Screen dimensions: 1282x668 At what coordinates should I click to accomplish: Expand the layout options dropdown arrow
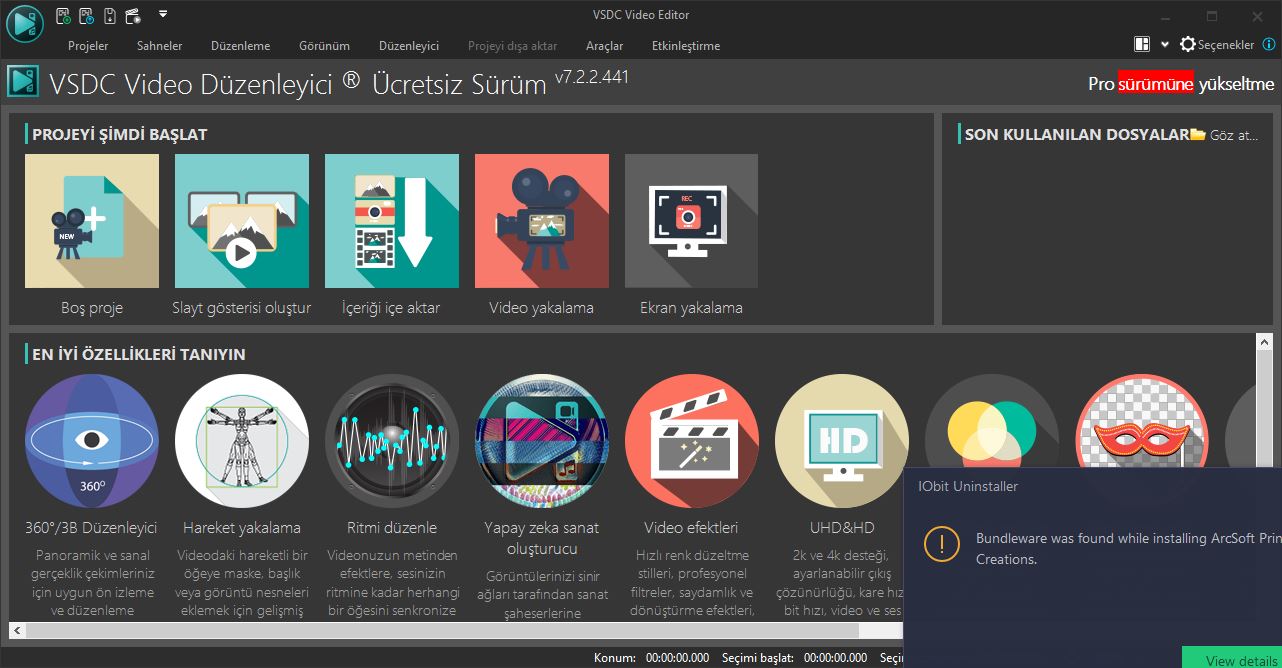pos(1165,45)
